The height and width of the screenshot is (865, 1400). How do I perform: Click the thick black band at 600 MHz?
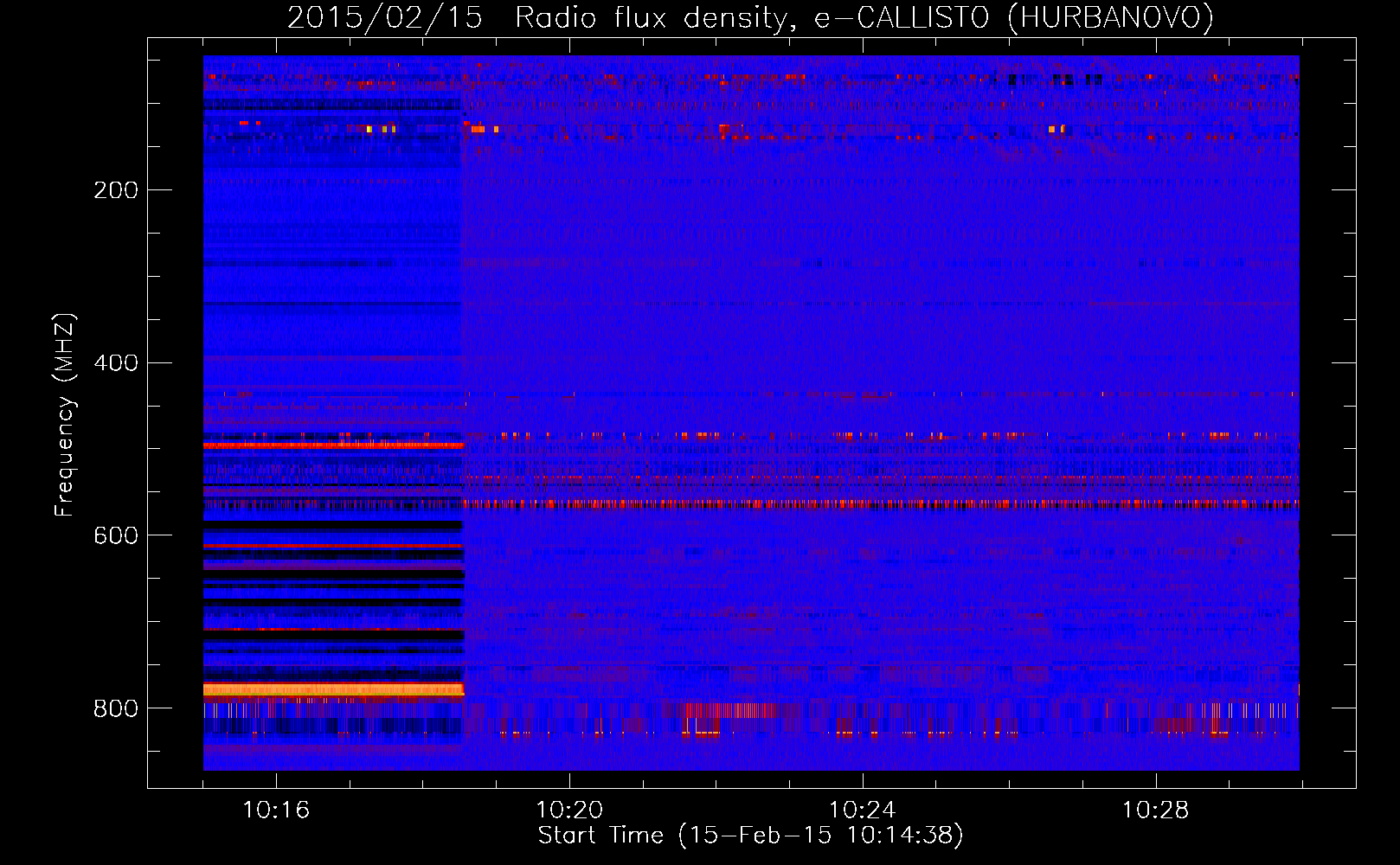pyautogui.click(x=333, y=525)
